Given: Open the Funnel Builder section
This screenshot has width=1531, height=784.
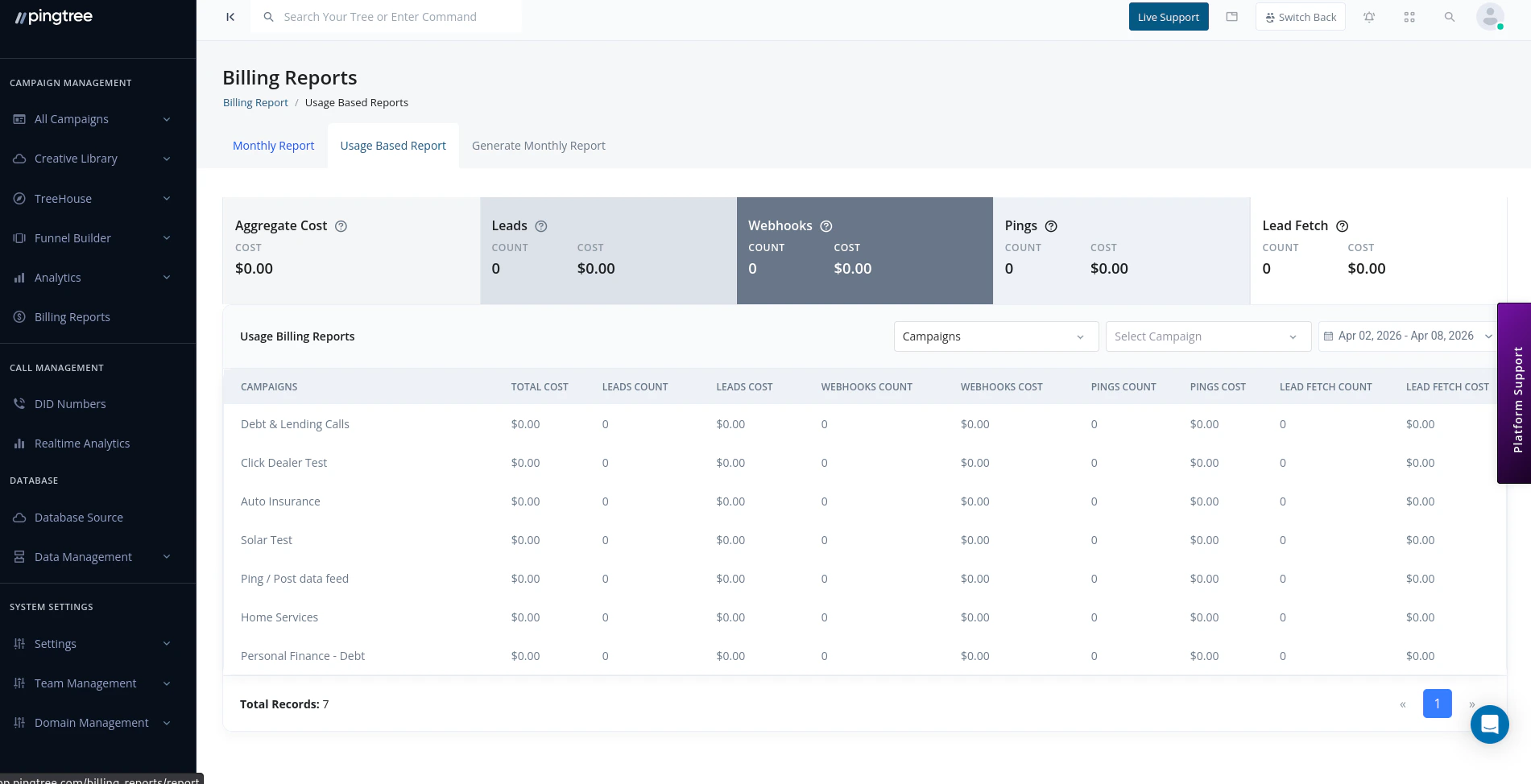Looking at the screenshot, I should click(72, 237).
